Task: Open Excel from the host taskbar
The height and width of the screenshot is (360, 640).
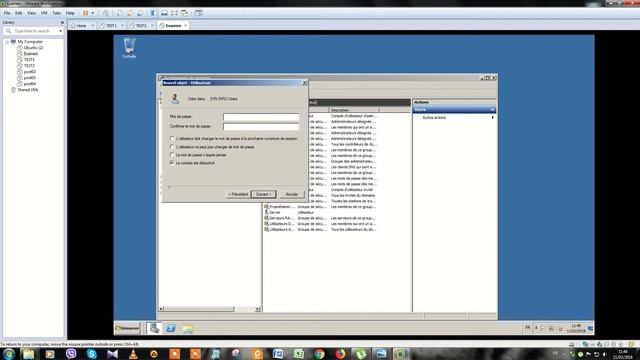Action: pyautogui.click(x=299, y=354)
